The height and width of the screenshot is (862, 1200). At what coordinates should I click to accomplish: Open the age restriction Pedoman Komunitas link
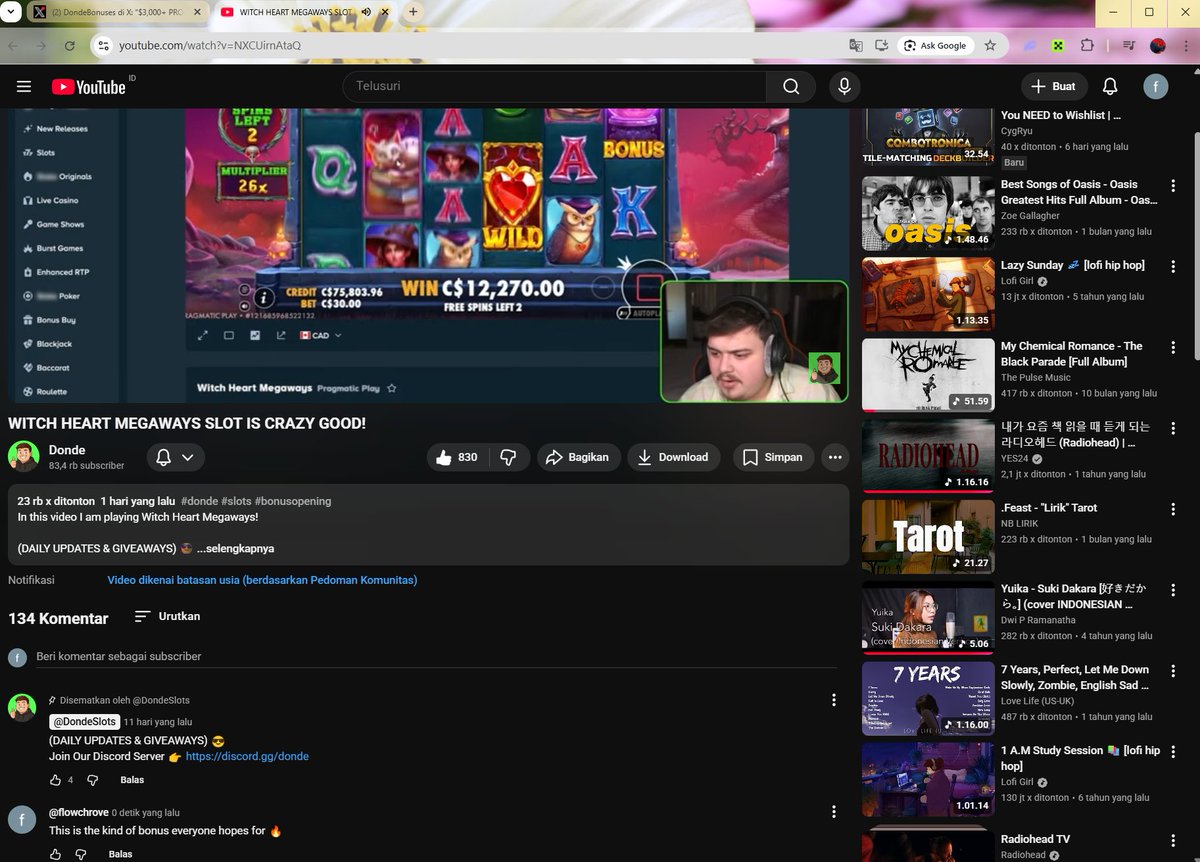click(x=262, y=580)
